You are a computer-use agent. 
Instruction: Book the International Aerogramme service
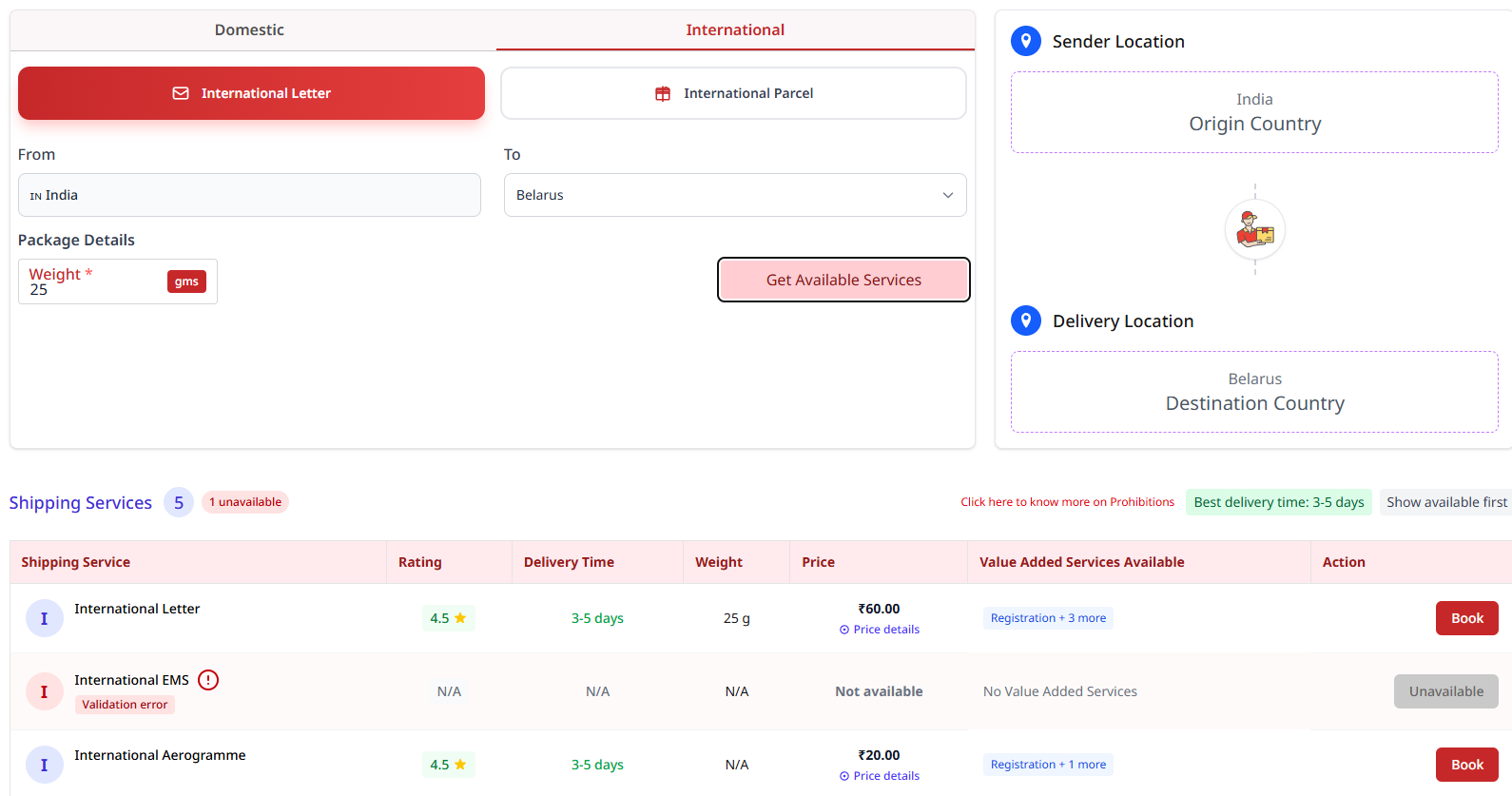1466,765
